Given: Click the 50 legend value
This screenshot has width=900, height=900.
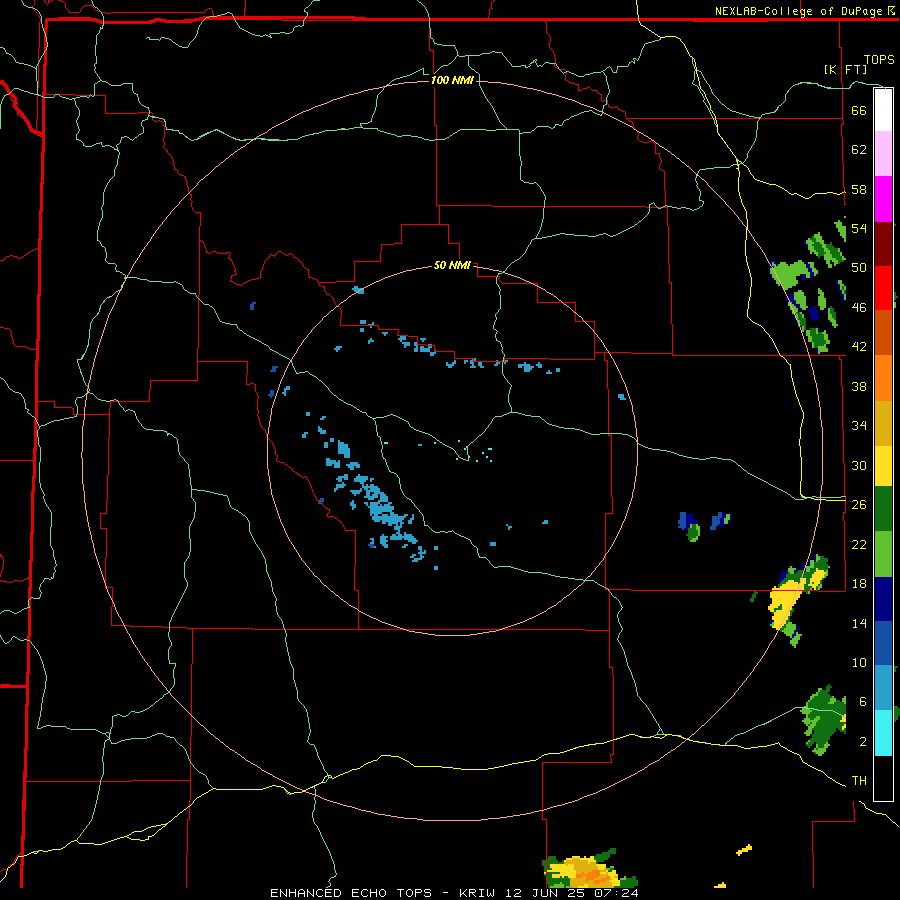Looking at the screenshot, I should 859,268.
